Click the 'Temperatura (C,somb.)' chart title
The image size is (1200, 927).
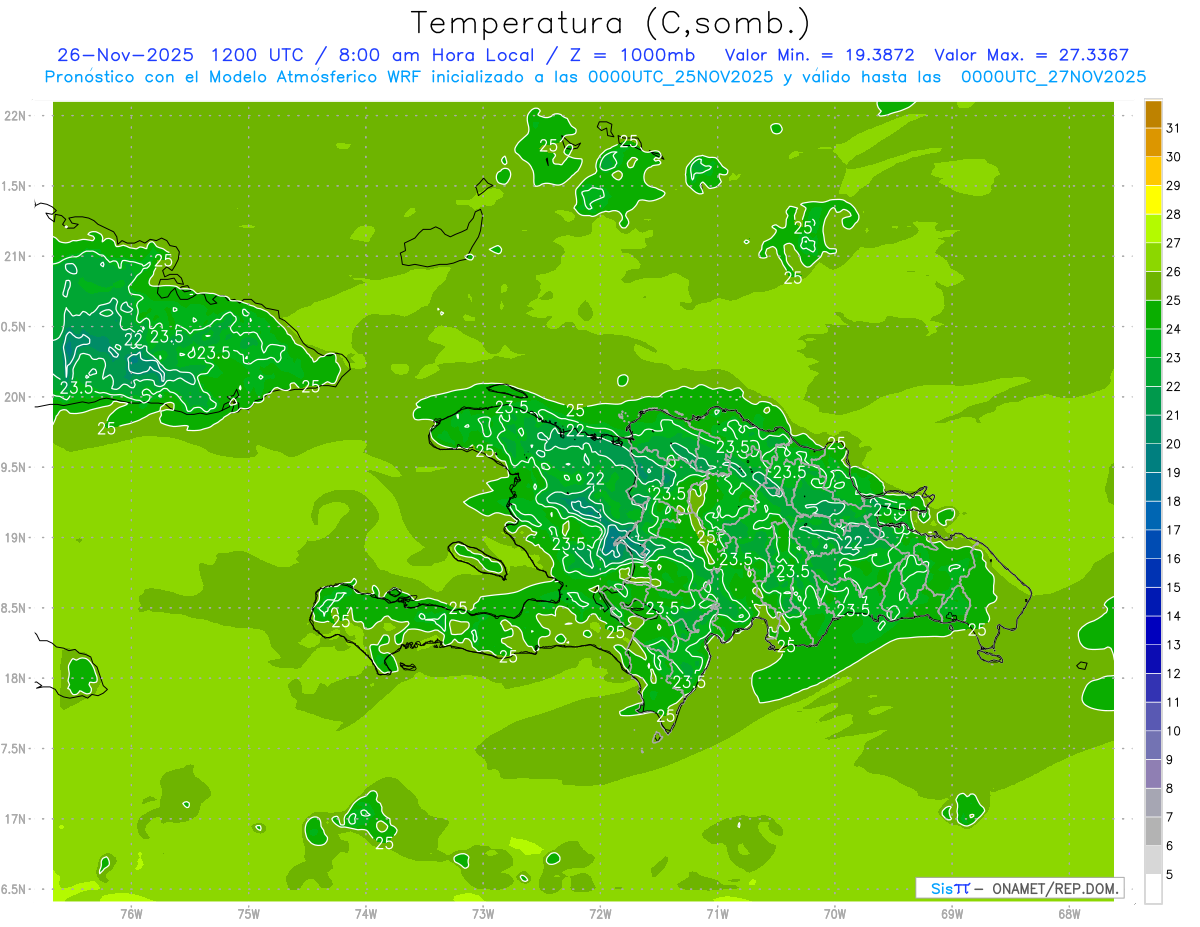click(611, 23)
